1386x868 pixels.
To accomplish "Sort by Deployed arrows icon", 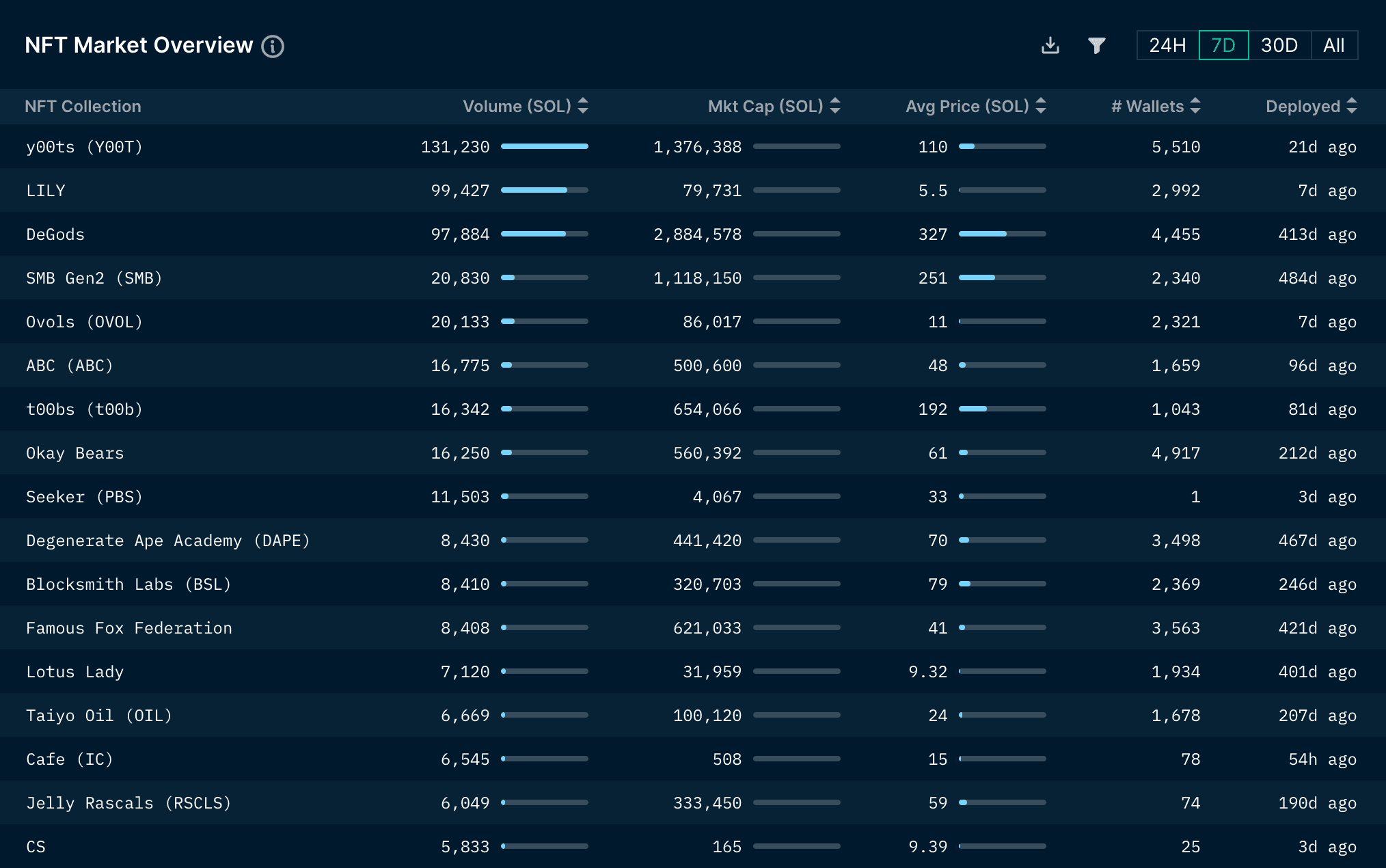I will click(1352, 106).
